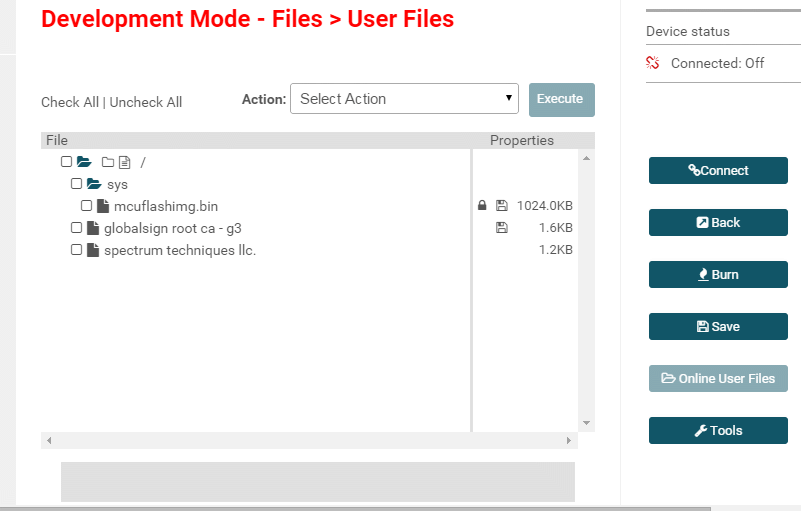
Task: Collapse the sys folder
Action: coord(94,184)
